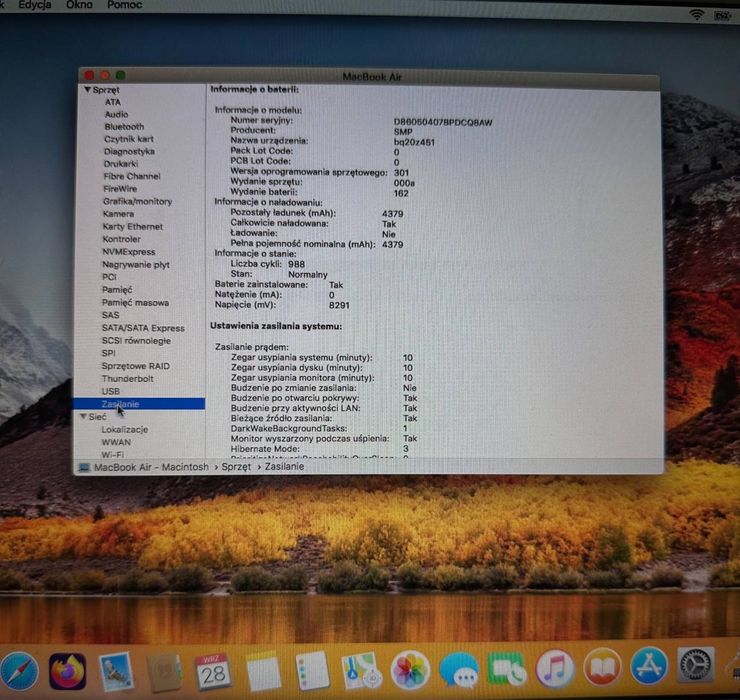
Task: Open Photos from the Dock
Action: pos(410,671)
